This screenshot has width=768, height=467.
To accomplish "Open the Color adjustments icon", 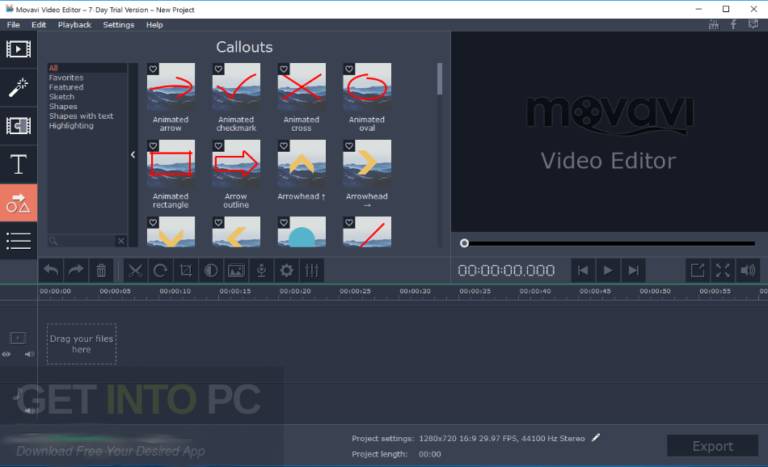I will tap(211, 270).
